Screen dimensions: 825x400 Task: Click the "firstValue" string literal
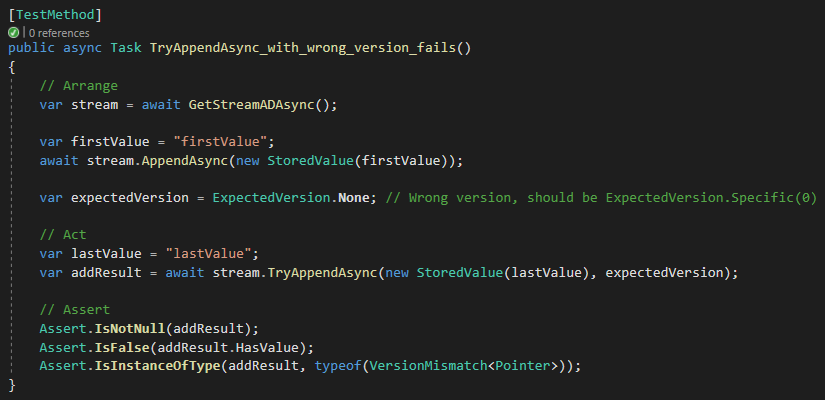coord(219,142)
